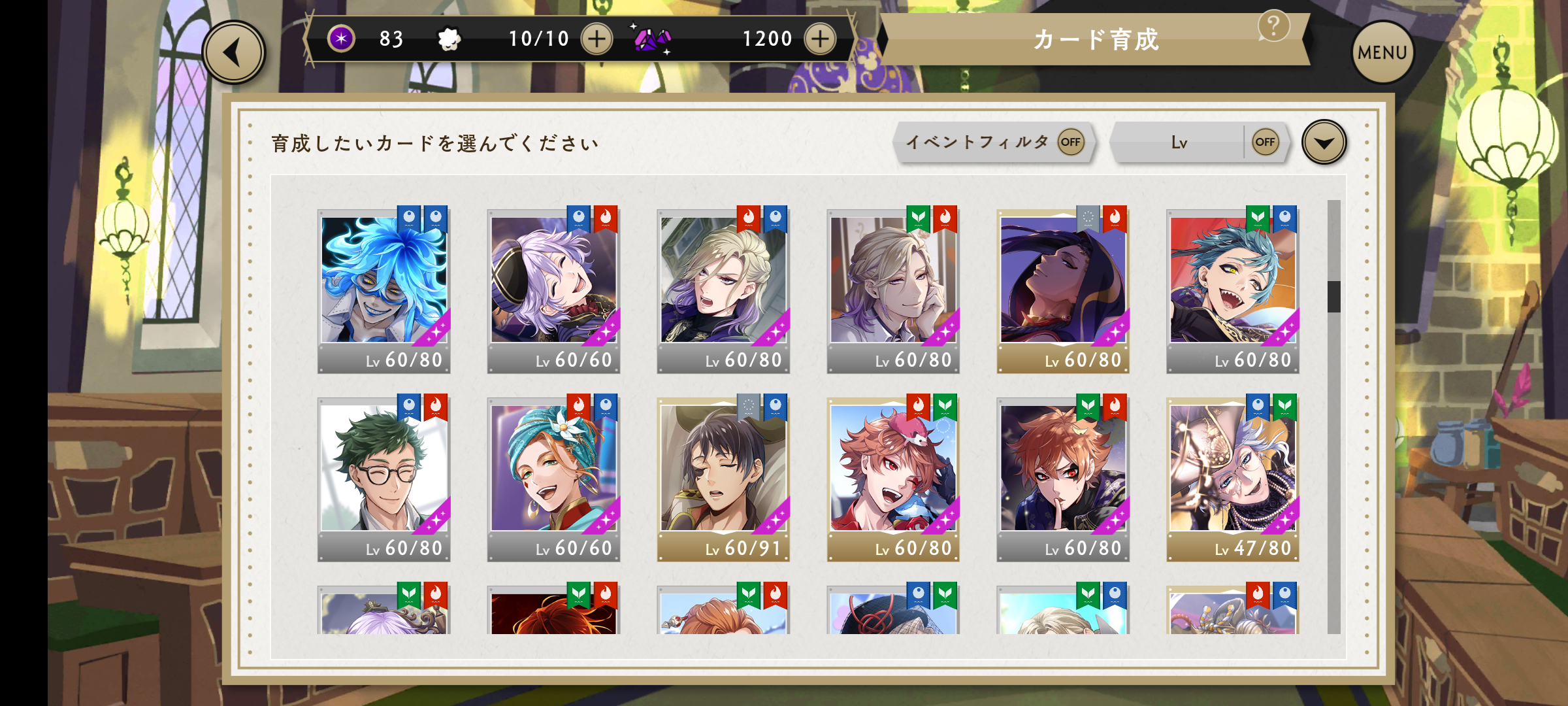Tap the purple gem crystal icon

651,39
